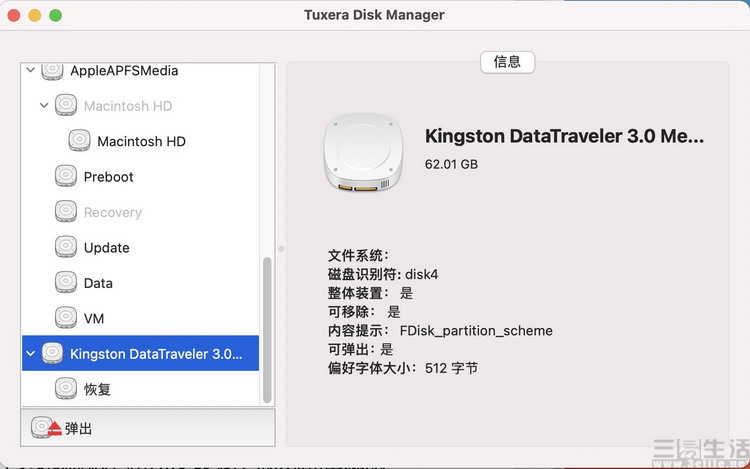Screen dimensions: 750x469
Task: Click the Data volume disk icon
Action: [66, 282]
